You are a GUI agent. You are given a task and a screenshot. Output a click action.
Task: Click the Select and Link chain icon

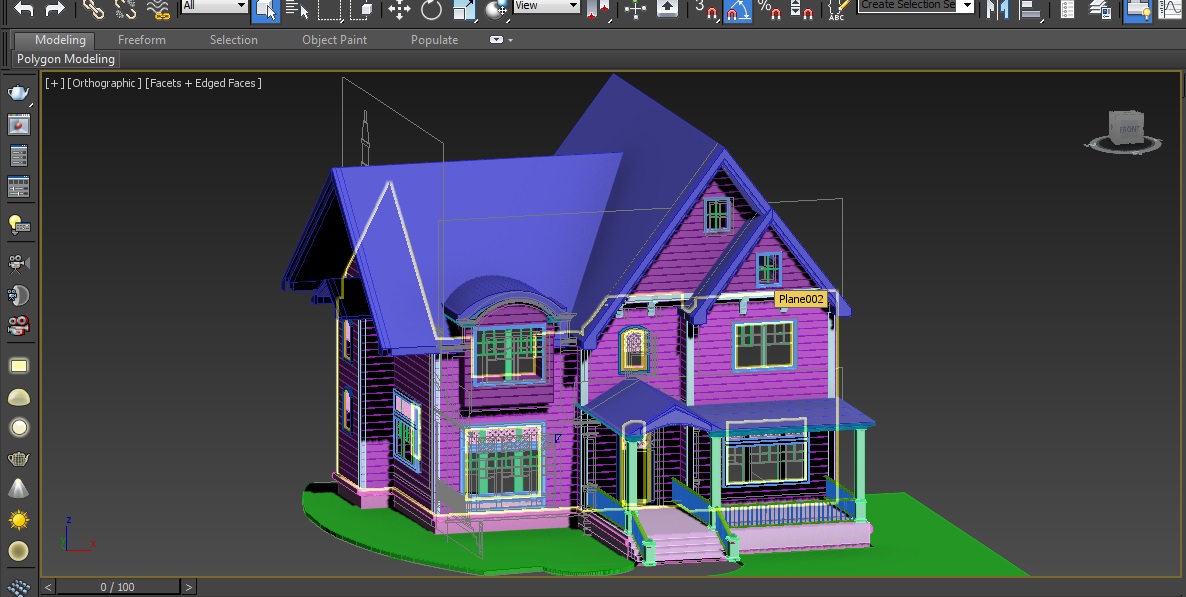(93, 9)
